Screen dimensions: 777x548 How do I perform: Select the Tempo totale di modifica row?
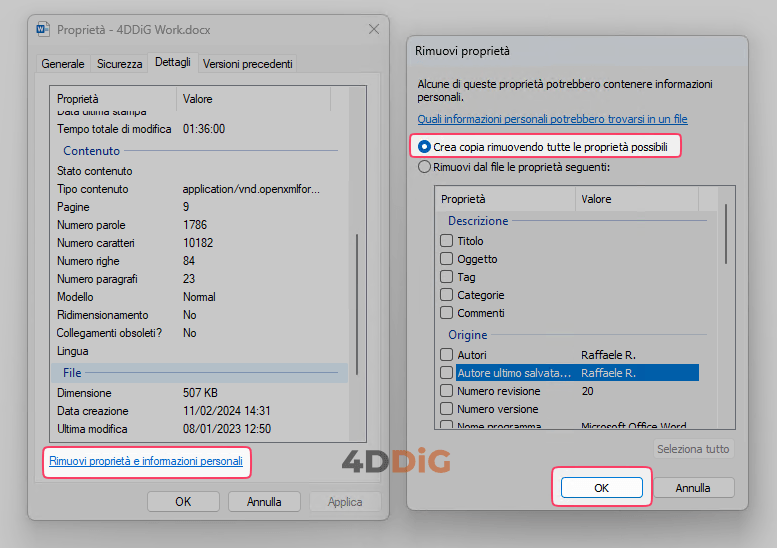pyautogui.click(x=200, y=129)
